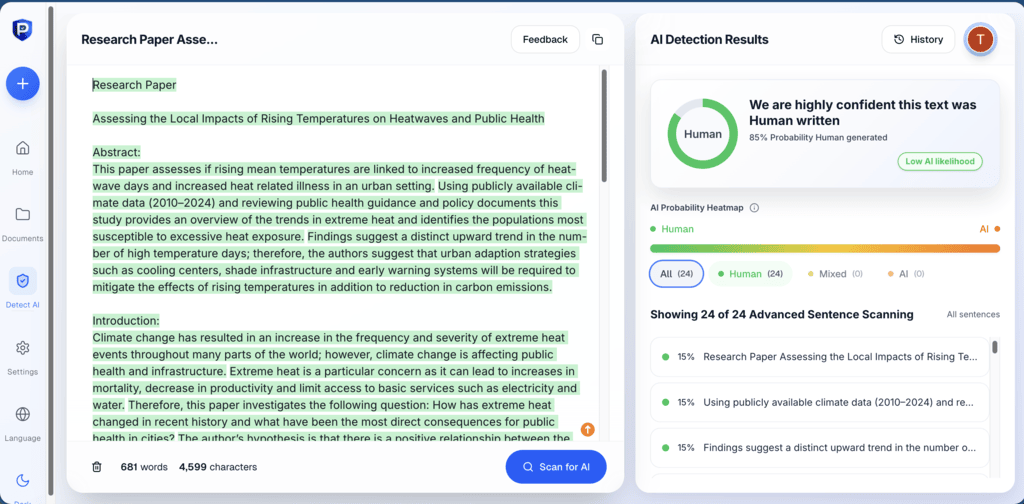Go to Home in sidebar

[x=22, y=156]
